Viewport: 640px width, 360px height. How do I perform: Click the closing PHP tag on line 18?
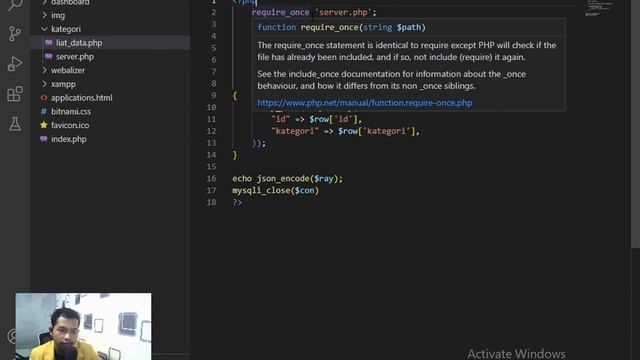point(237,202)
